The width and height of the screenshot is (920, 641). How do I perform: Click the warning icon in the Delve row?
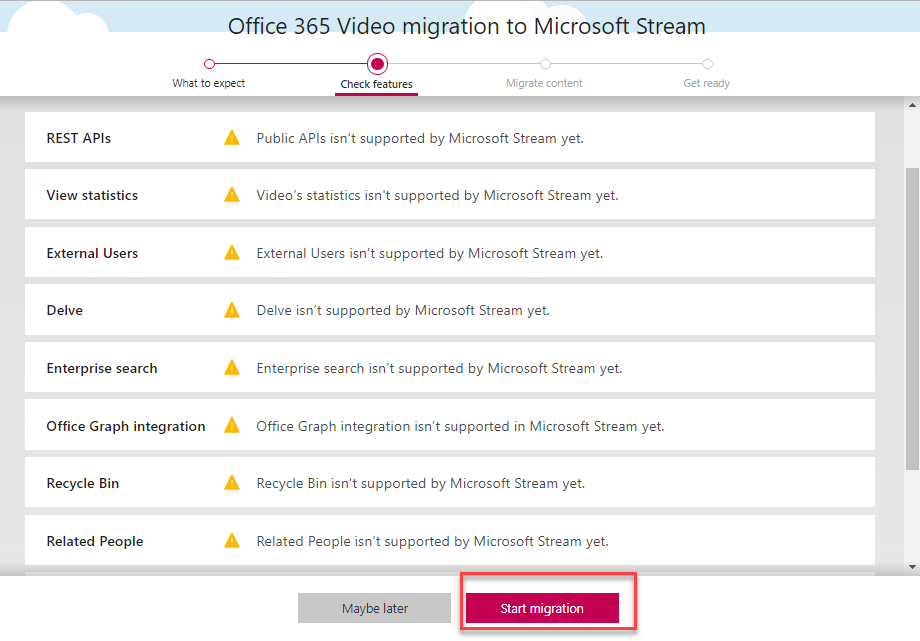click(x=232, y=310)
